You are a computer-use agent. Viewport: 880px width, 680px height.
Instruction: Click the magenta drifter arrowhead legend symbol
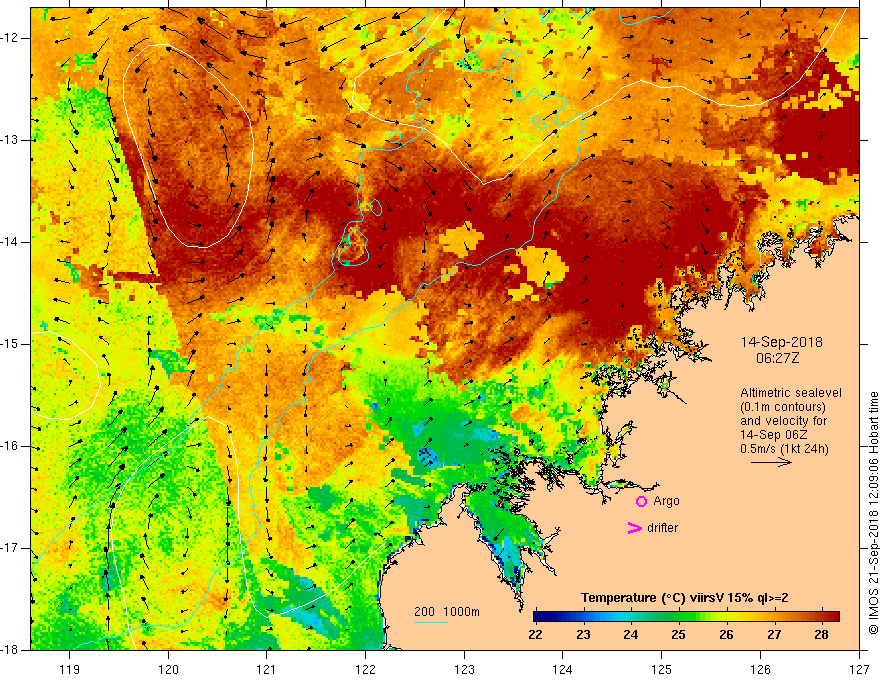(x=634, y=528)
